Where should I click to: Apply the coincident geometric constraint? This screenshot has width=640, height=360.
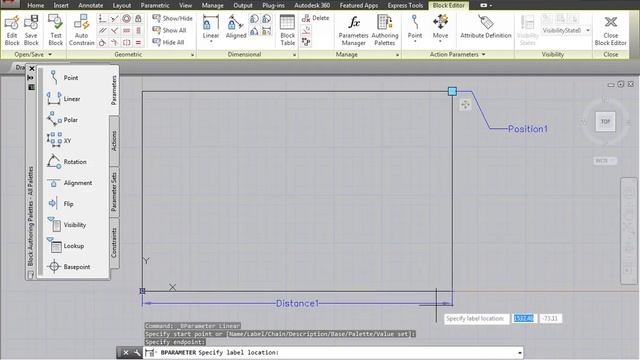pyautogui.click(x=102, y=19)
